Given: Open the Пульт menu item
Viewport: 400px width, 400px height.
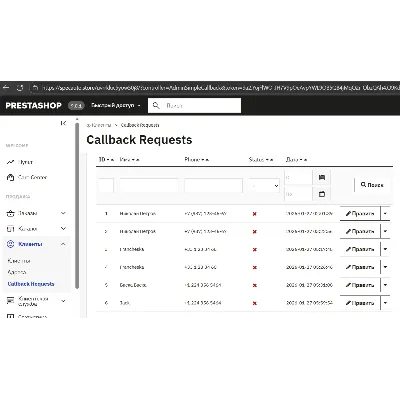Looking at the screenshot, I should click(x=25, y=162).
